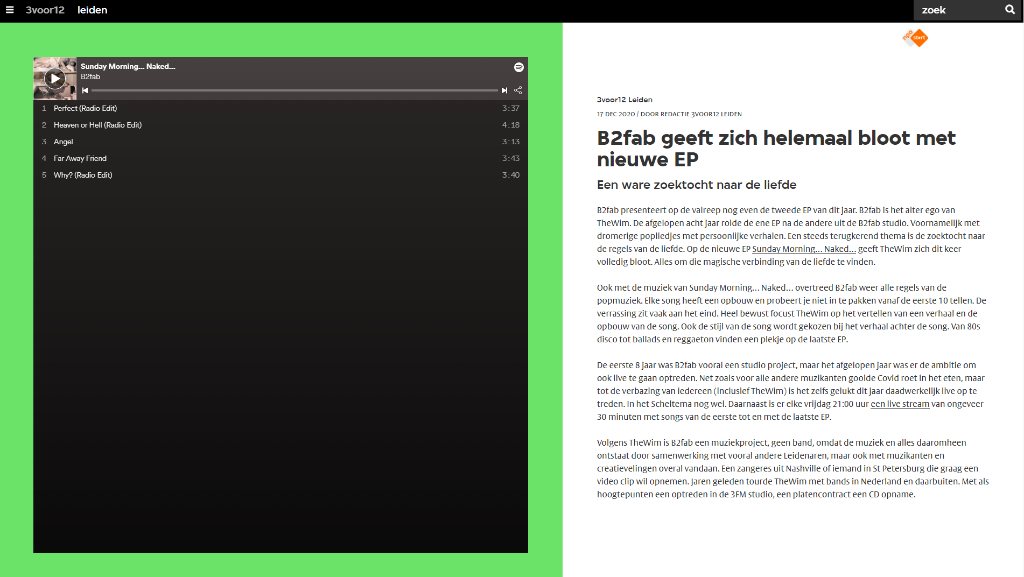Seek within the player progress bar
Screen dimensions: 1024x577
295,90
